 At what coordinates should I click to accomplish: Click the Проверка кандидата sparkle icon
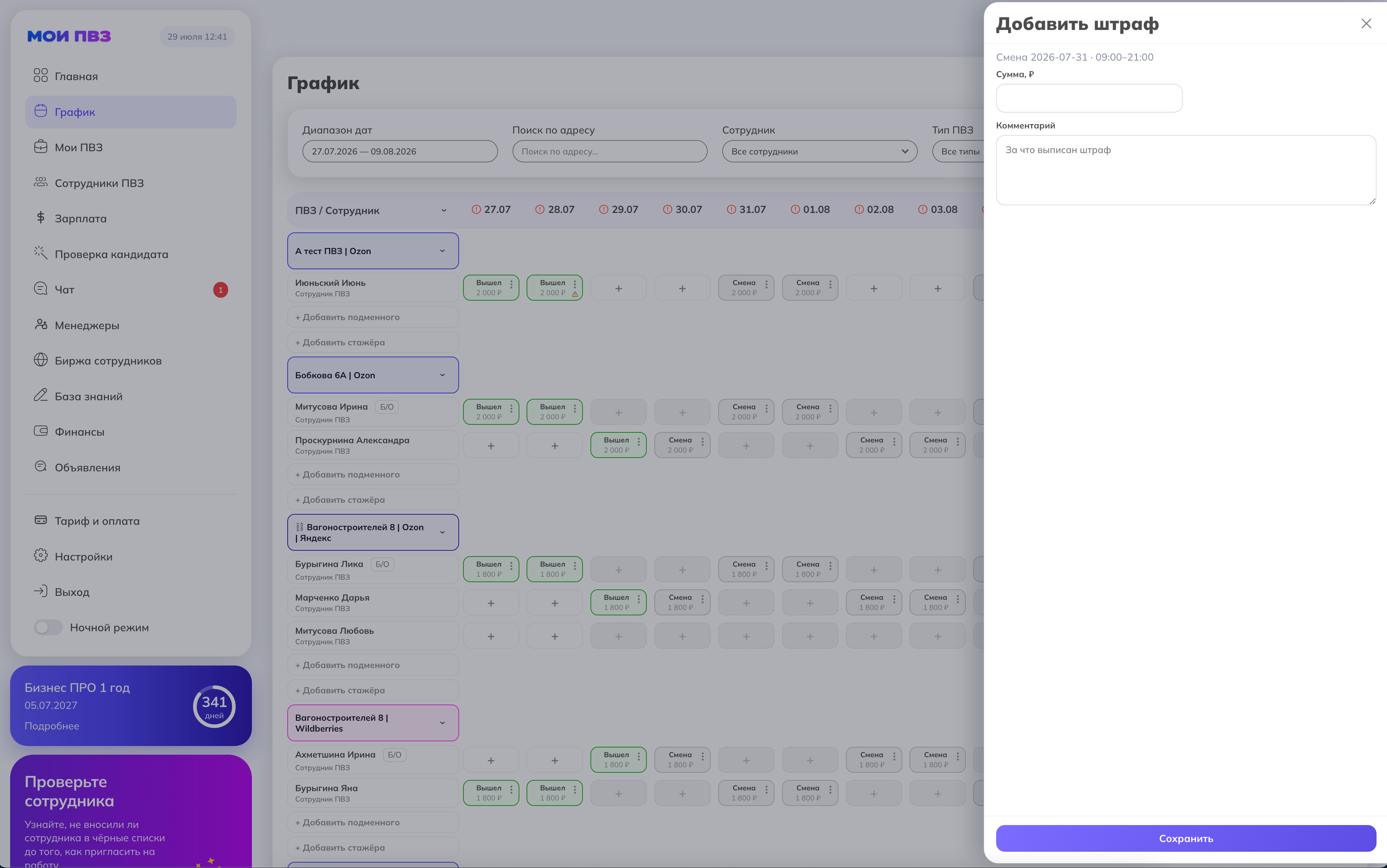click(x=40, y=253)
